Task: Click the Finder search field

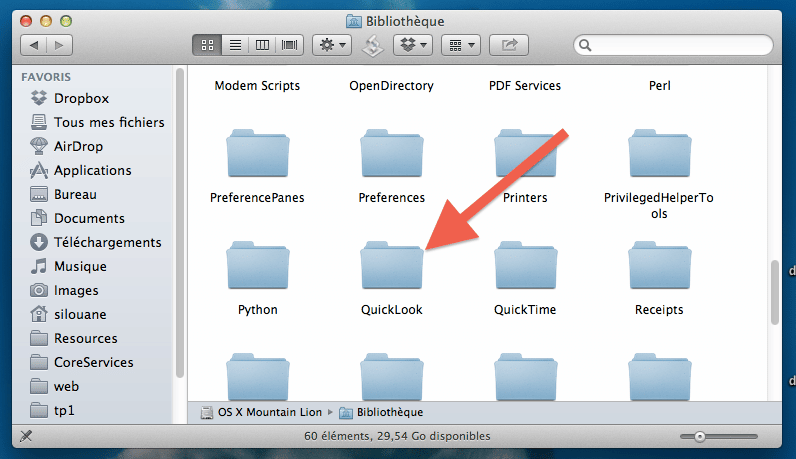Action: tap(673, 45)
